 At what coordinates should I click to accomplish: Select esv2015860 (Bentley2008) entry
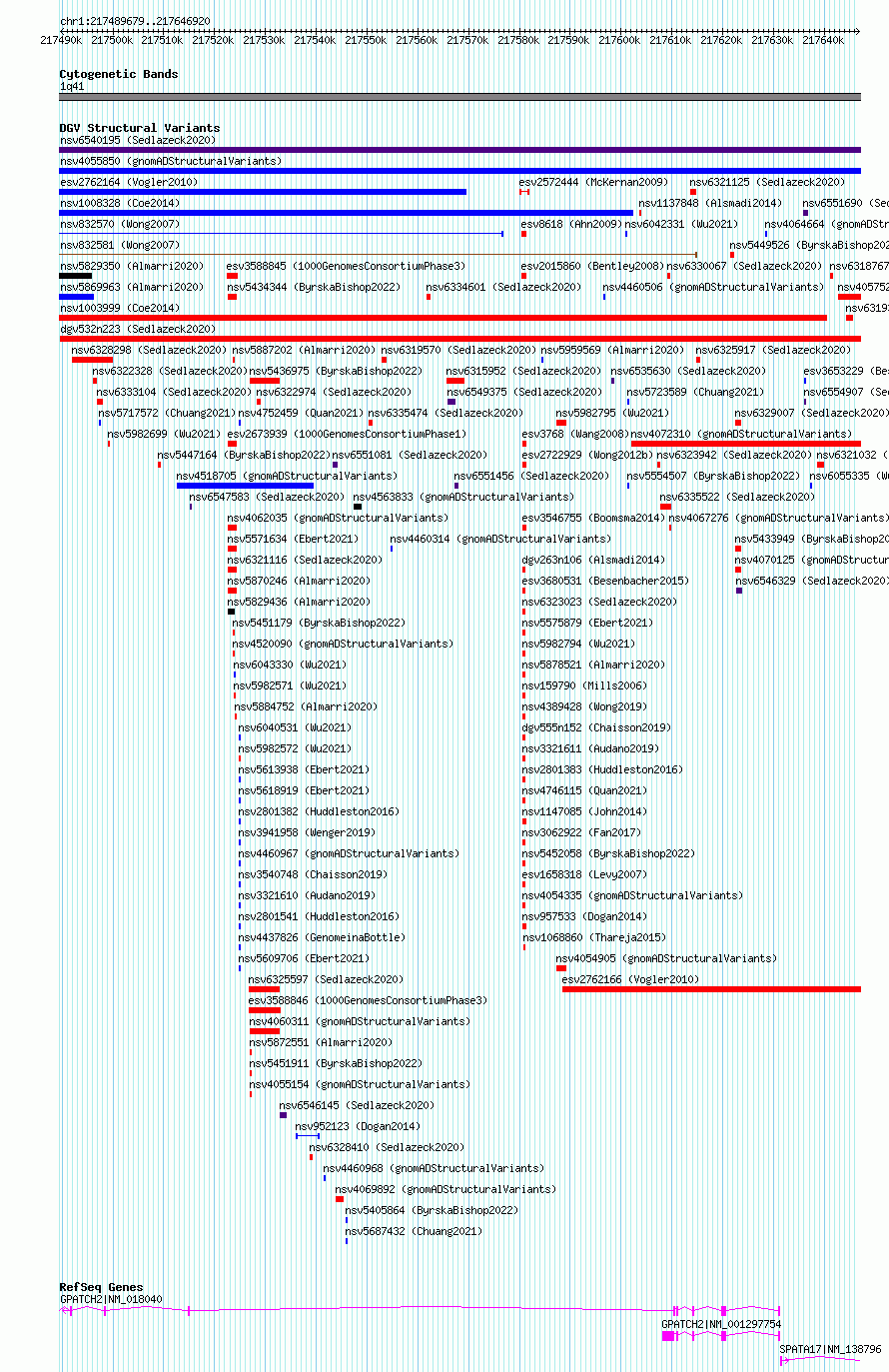point(592,266)
